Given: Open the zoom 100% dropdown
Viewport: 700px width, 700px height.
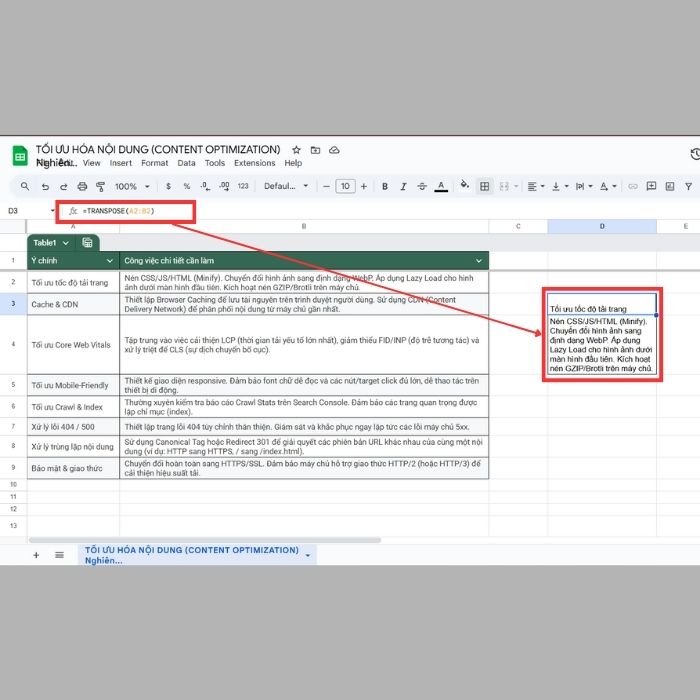Looking at the screenshot, I should coord(132,186).
